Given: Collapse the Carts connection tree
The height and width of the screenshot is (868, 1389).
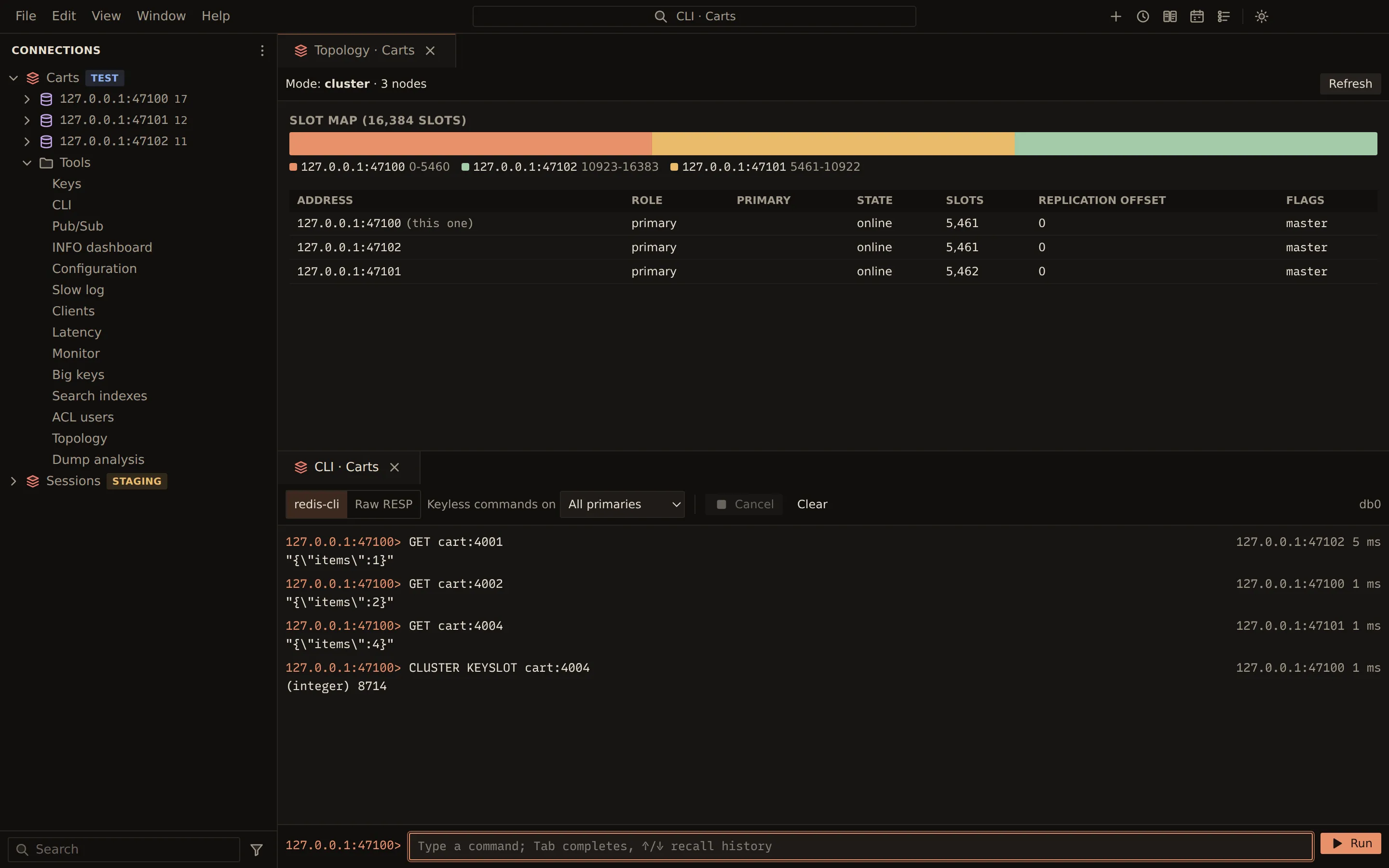Looking at the screenshot, I should pos(13,78).
